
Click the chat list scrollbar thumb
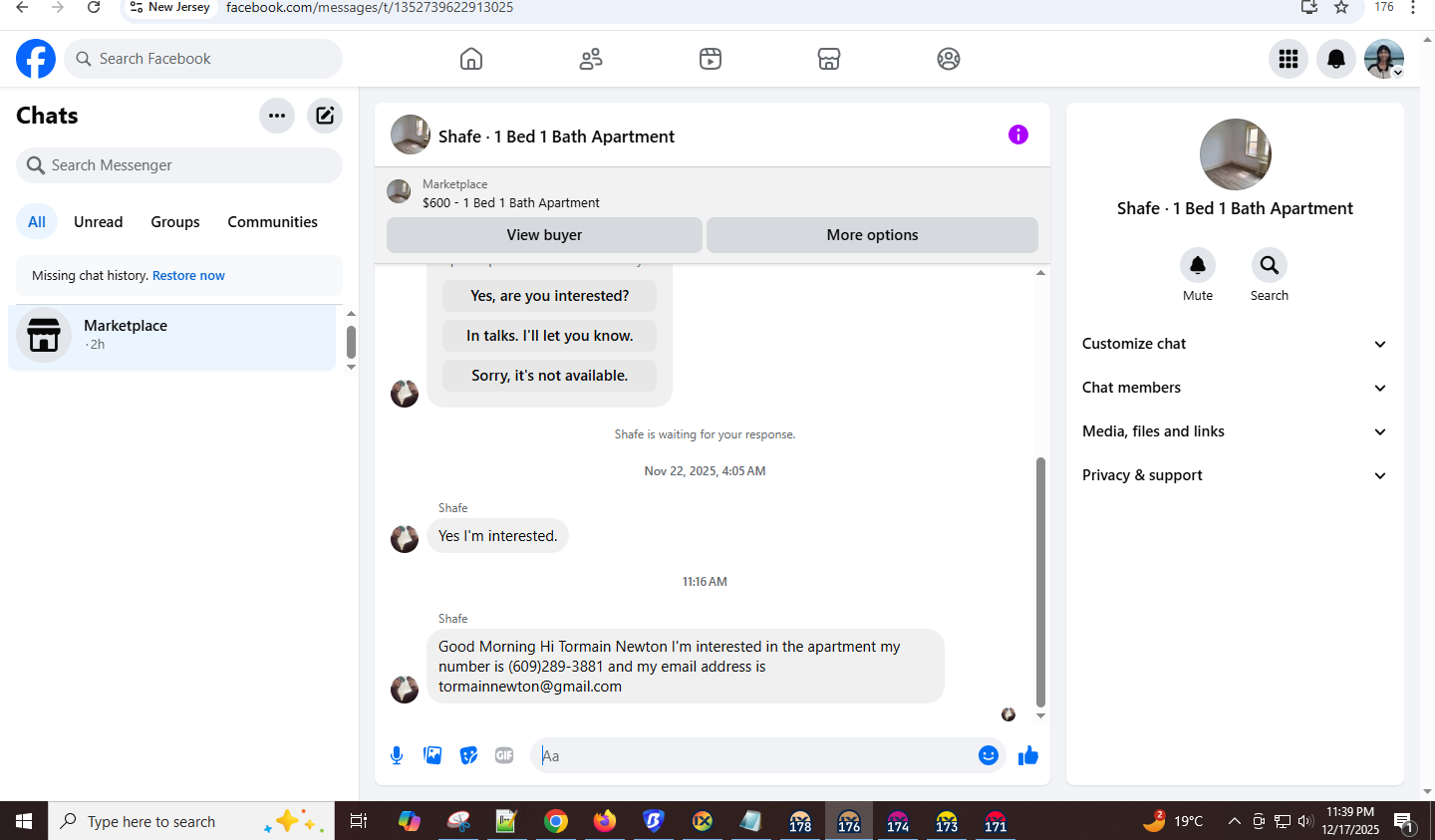coord(351,342)
